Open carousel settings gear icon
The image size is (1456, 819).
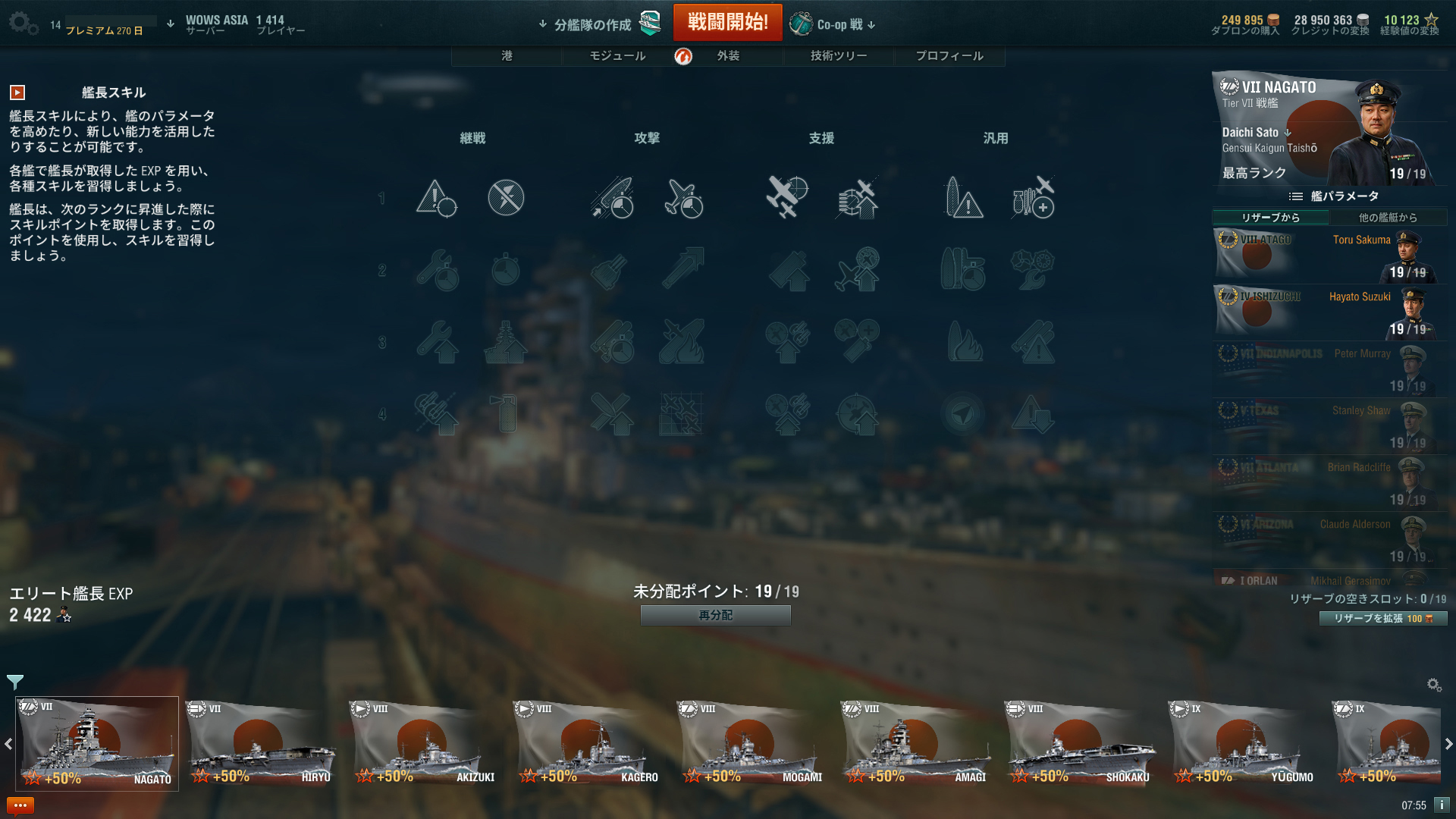point(1434,685)
